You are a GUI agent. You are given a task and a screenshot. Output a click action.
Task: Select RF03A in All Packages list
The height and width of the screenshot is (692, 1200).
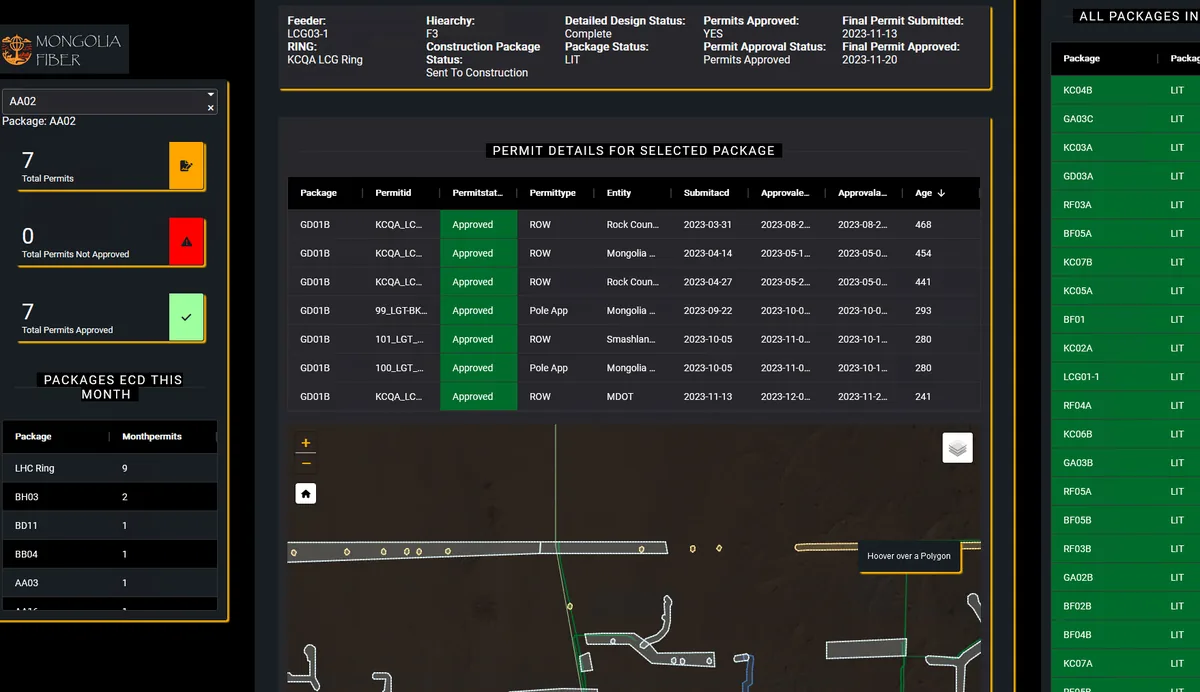click(1125, 205)
